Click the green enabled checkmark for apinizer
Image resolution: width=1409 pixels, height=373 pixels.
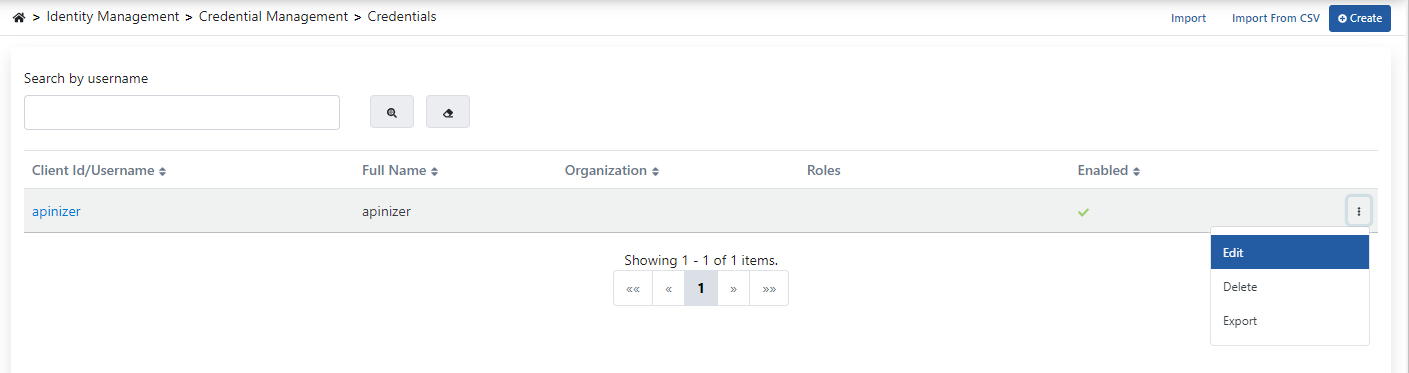[x=1083, y=212]
